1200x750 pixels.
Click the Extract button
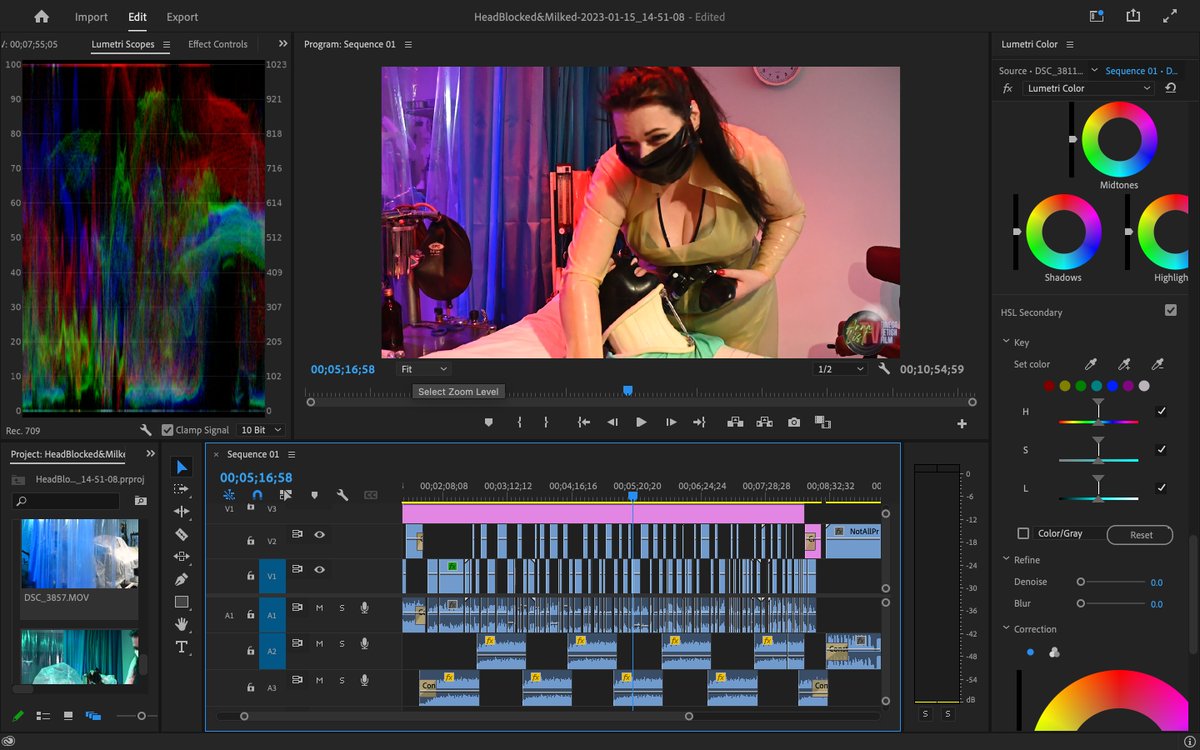pos(763,422)
